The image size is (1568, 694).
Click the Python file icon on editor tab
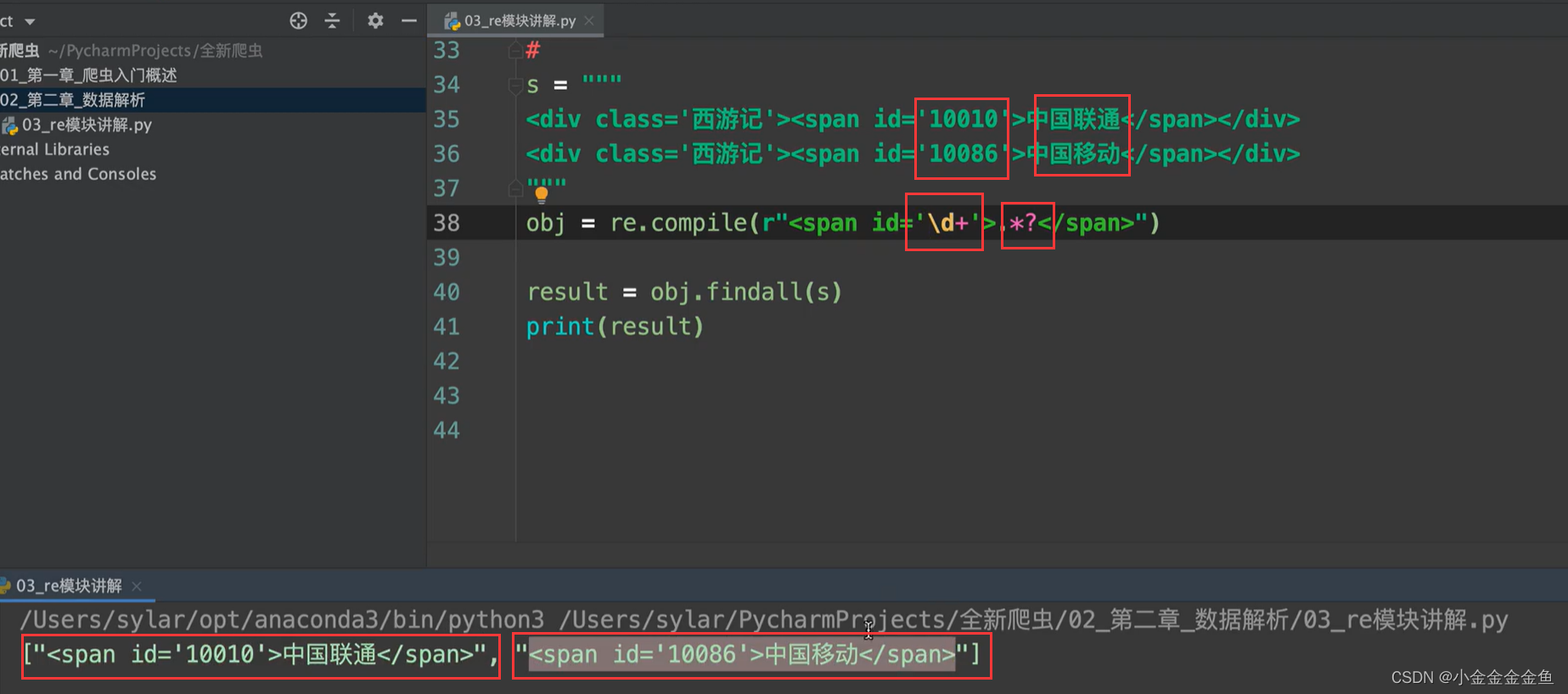coord(452,21)
